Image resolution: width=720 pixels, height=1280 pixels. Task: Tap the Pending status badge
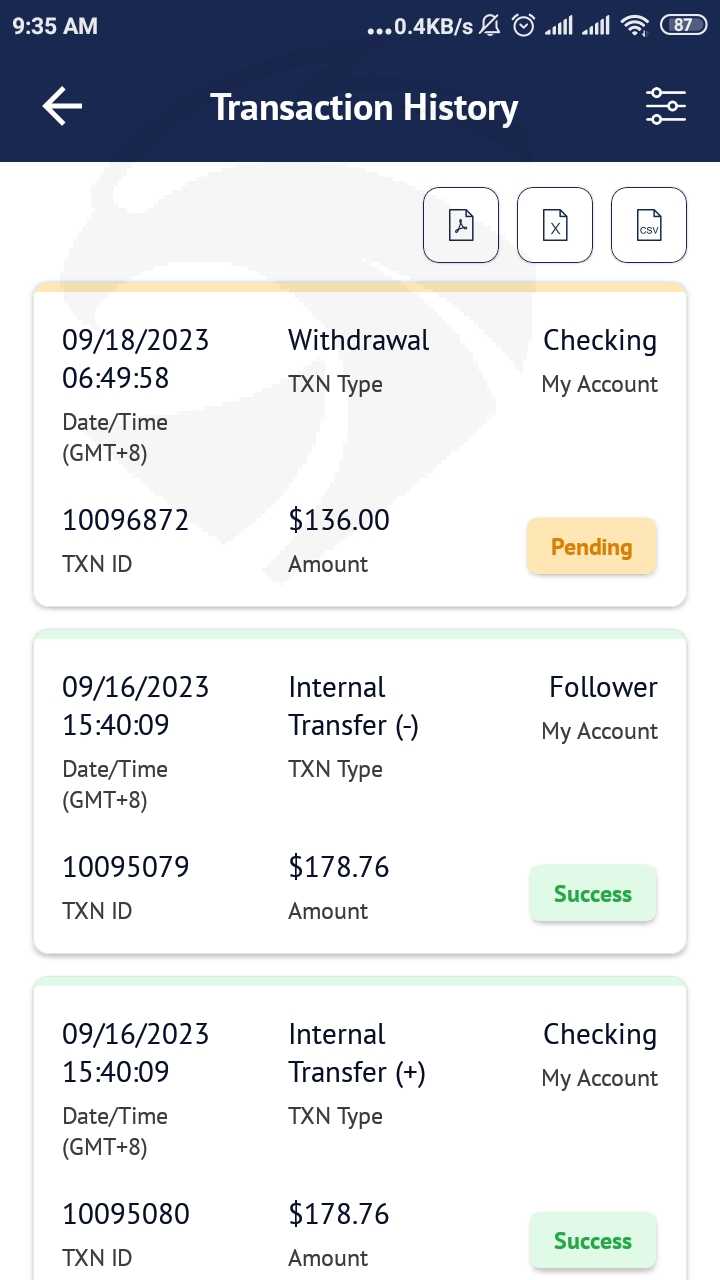click(592, 547)
